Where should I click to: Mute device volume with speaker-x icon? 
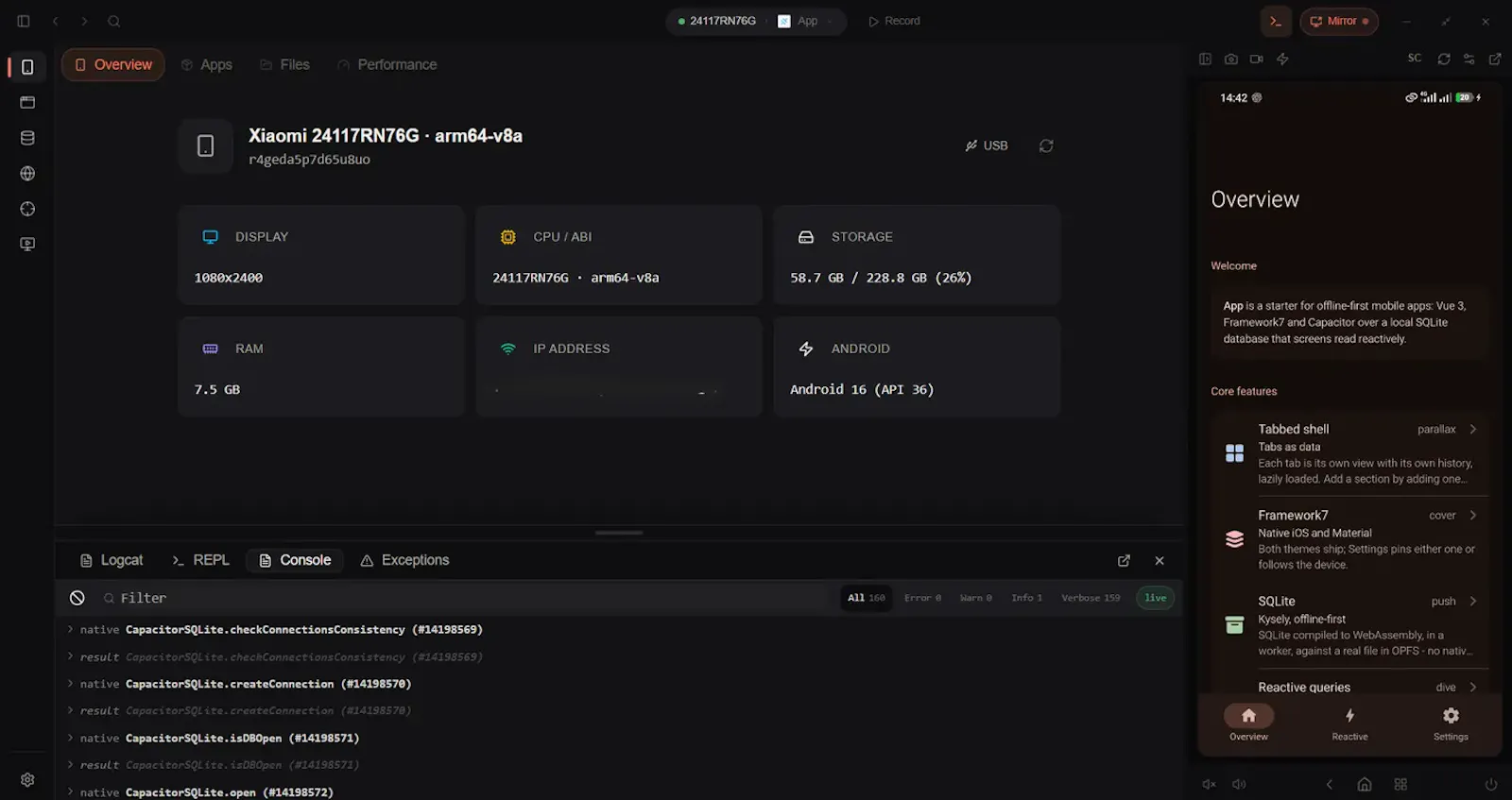(x=1209, y=784)
